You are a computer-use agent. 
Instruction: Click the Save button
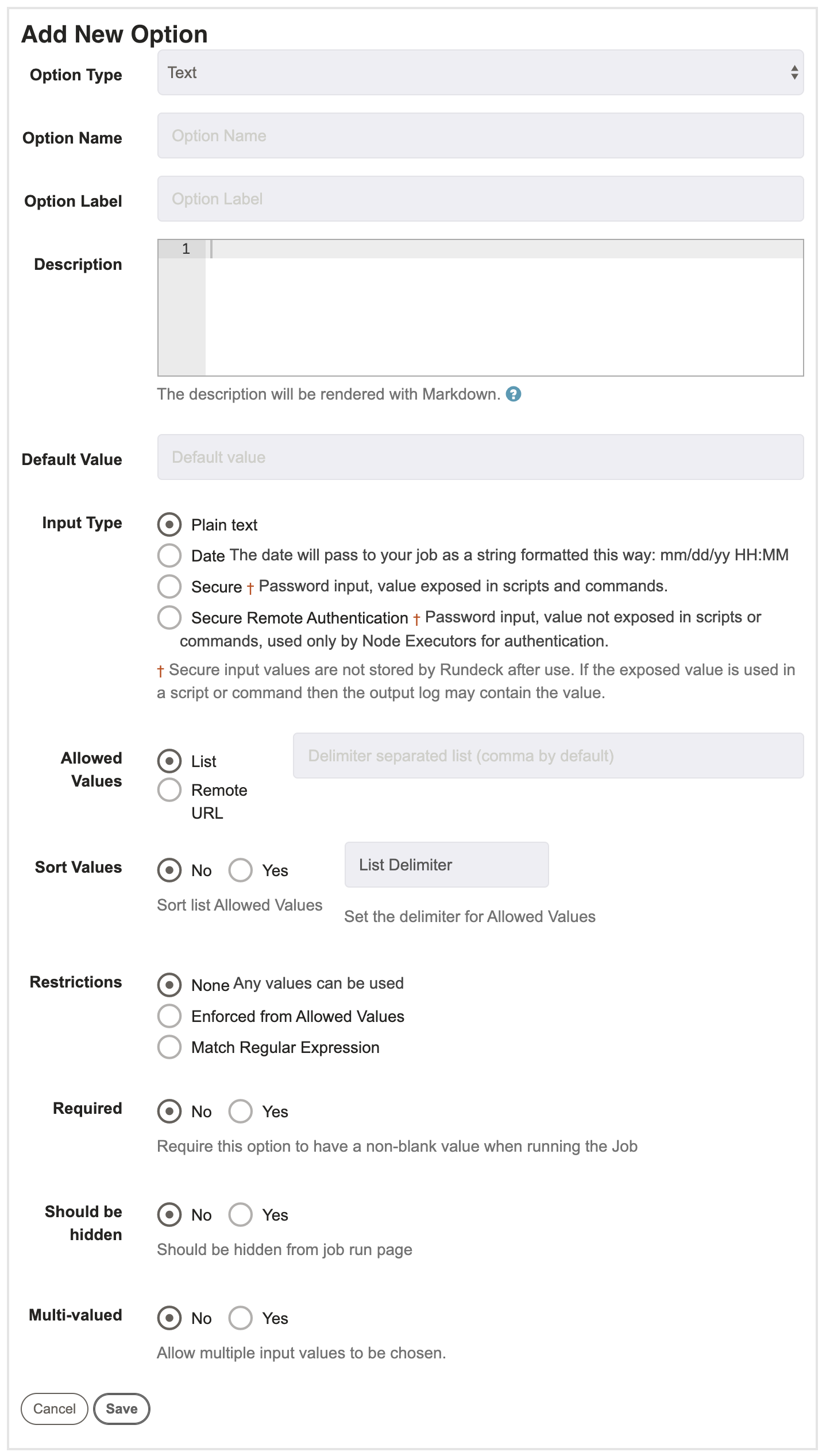[x=122, y=1408]
